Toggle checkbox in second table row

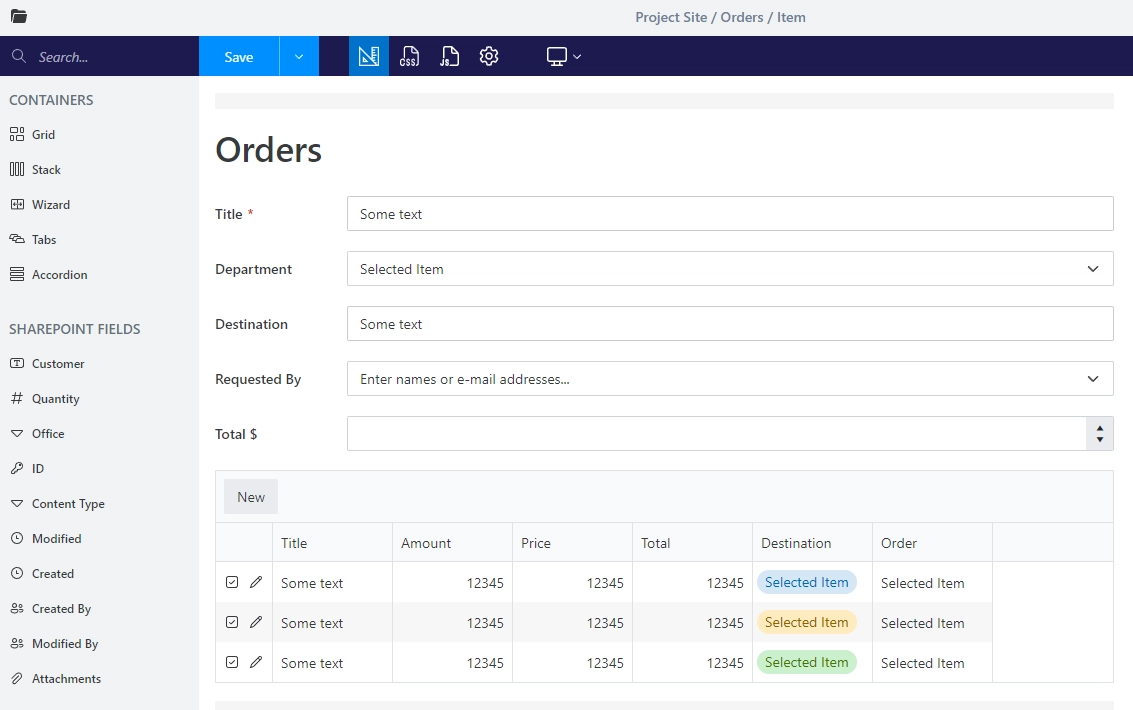click(232, 622)
